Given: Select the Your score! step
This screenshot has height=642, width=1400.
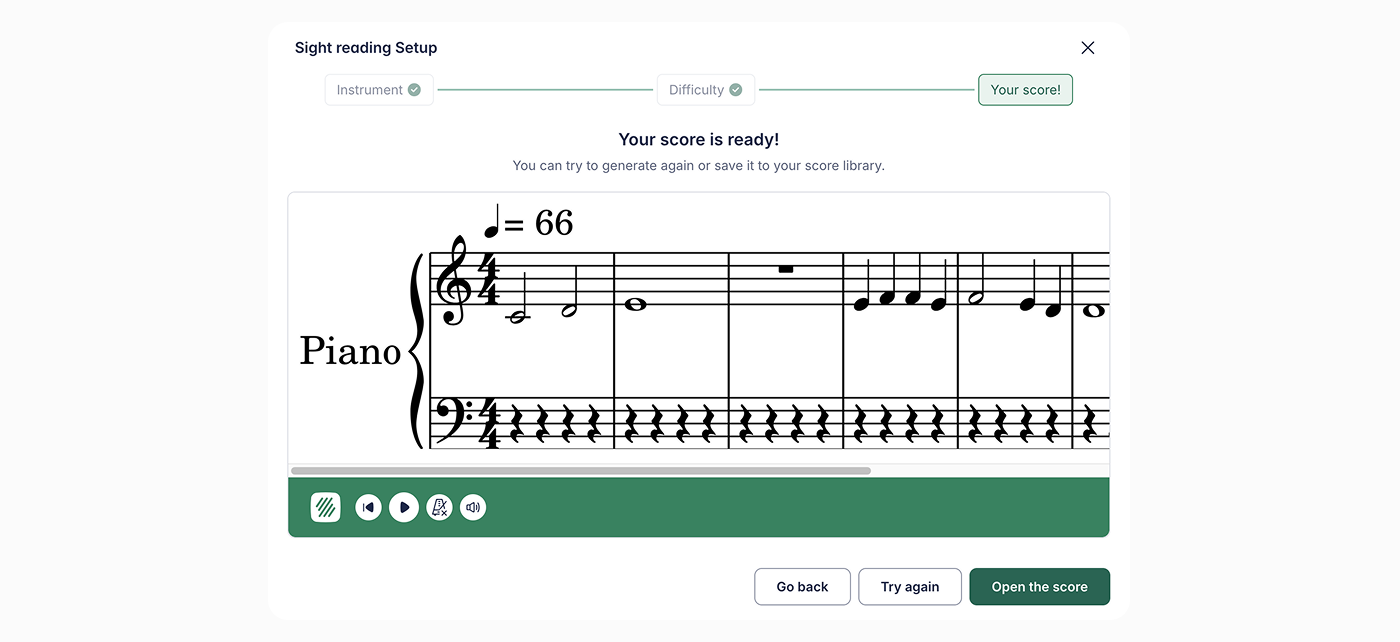Looking at the screenshot, I should (x=1025, y=89).
